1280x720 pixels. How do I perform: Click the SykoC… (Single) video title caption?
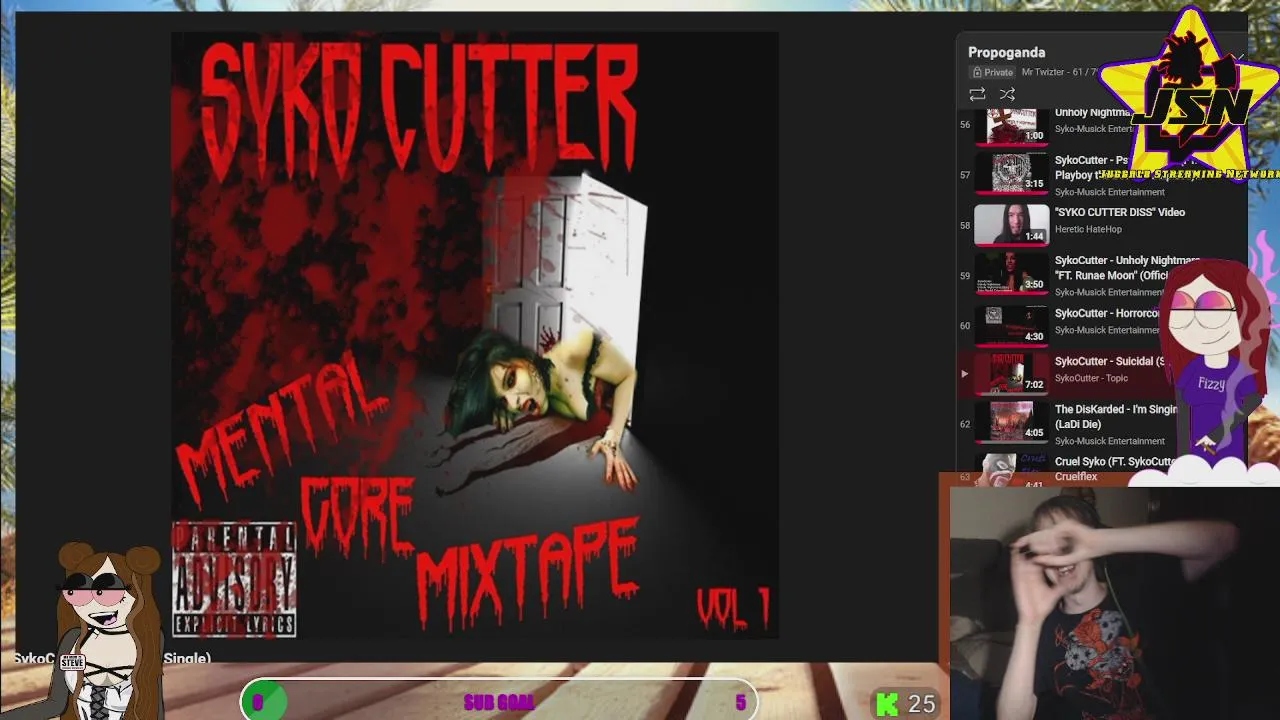point(112,658)
